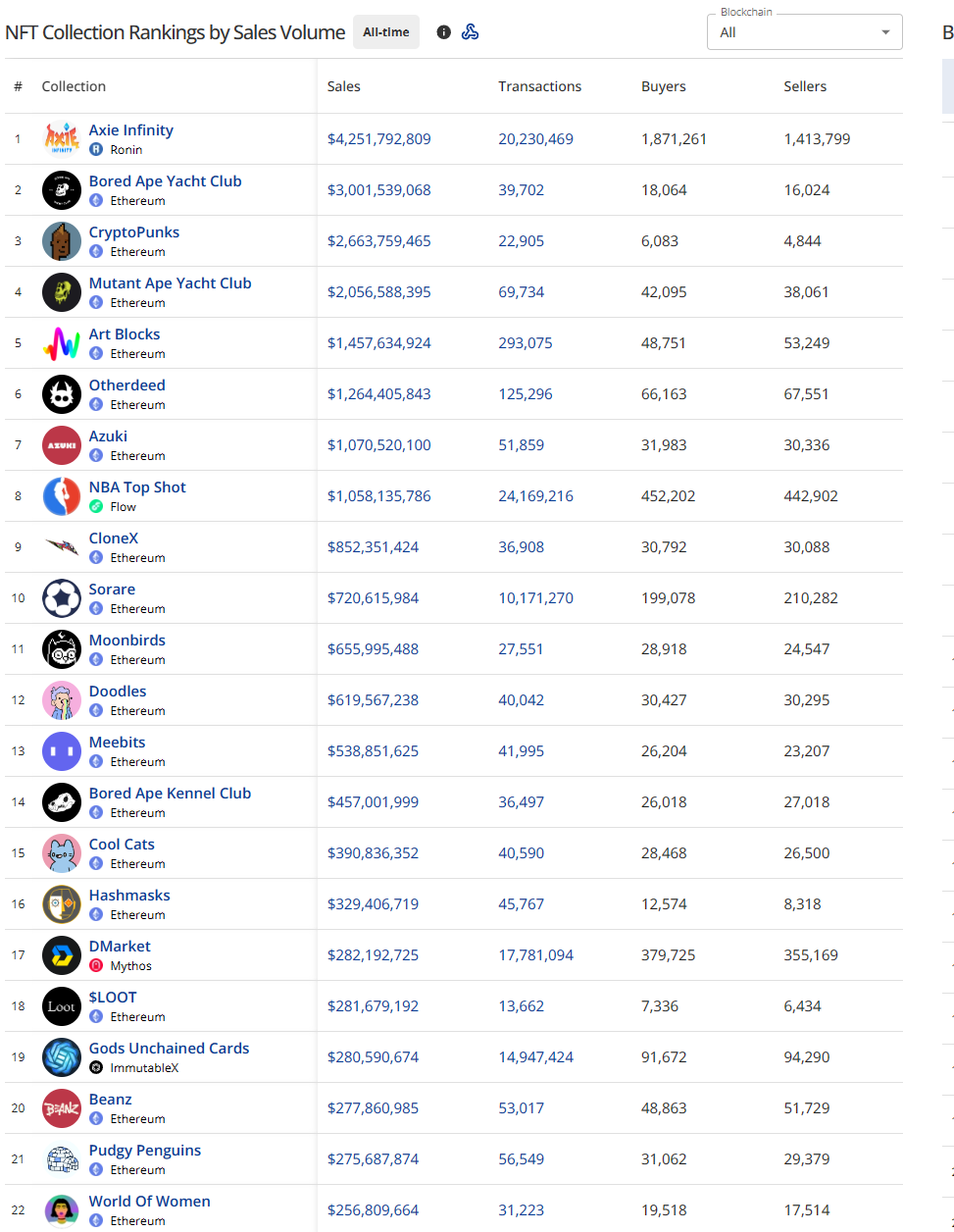Click the Mutant Ape Yacht Club logo

pos(62,292)
